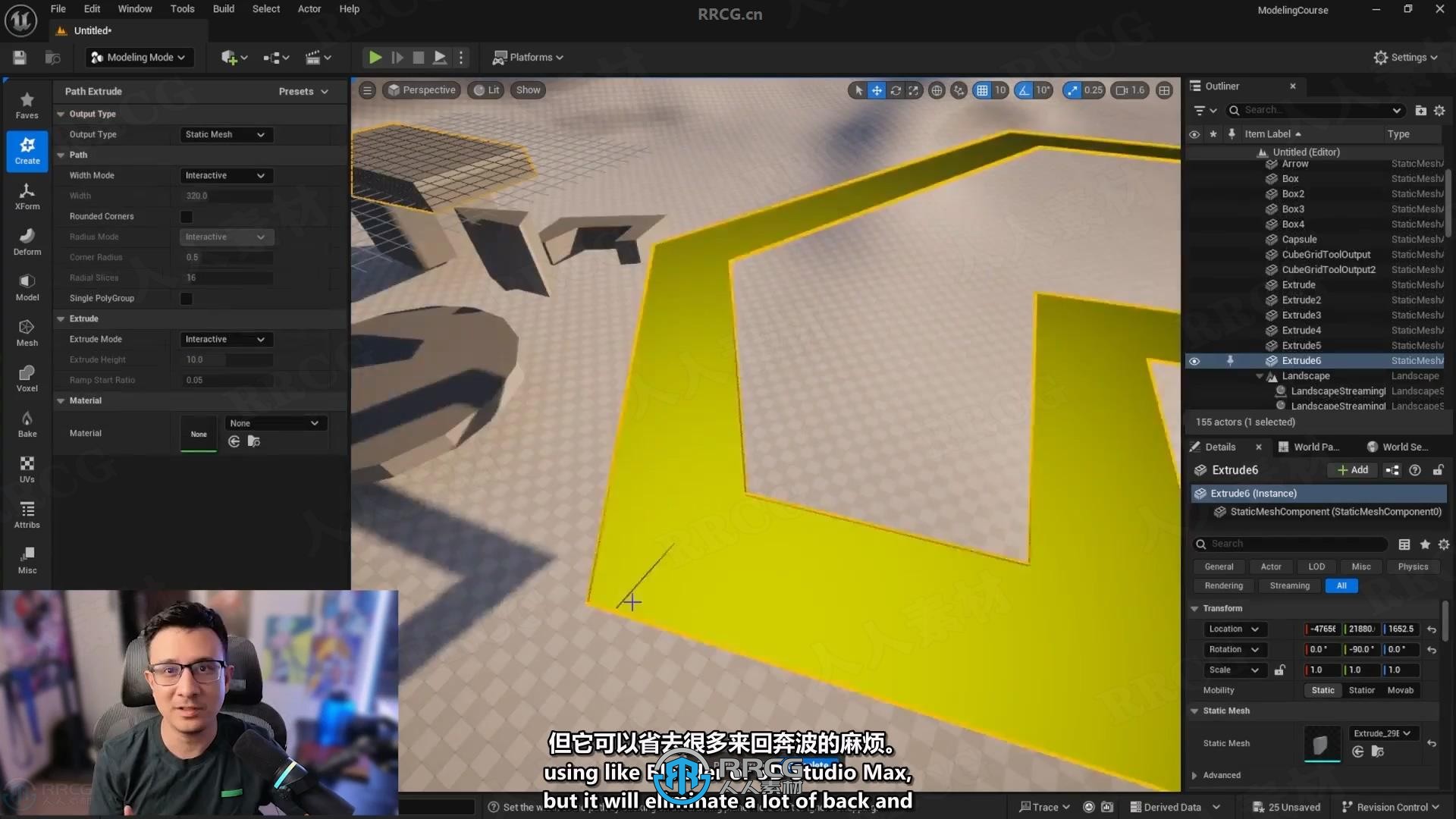
Task: Toggle surface snapping icon
Action: tap(959, 90)
